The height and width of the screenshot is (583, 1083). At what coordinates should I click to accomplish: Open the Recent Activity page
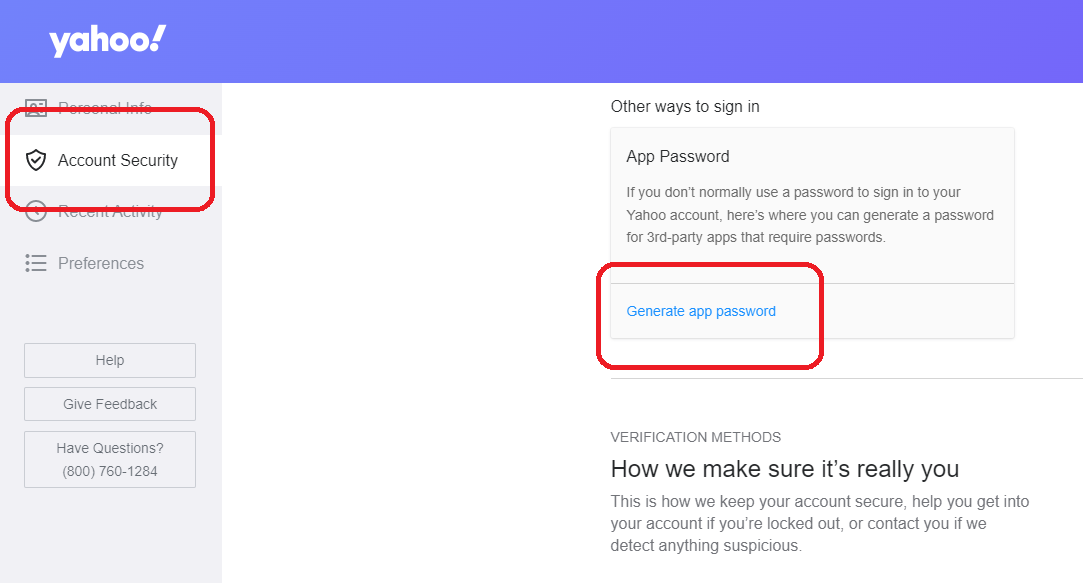pyautogui.click(x=110, y=211)
